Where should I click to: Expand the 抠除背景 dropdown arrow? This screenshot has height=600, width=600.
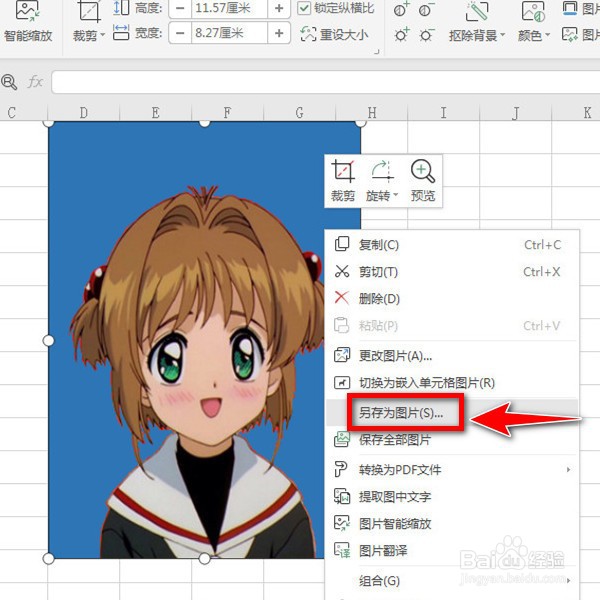503,35
